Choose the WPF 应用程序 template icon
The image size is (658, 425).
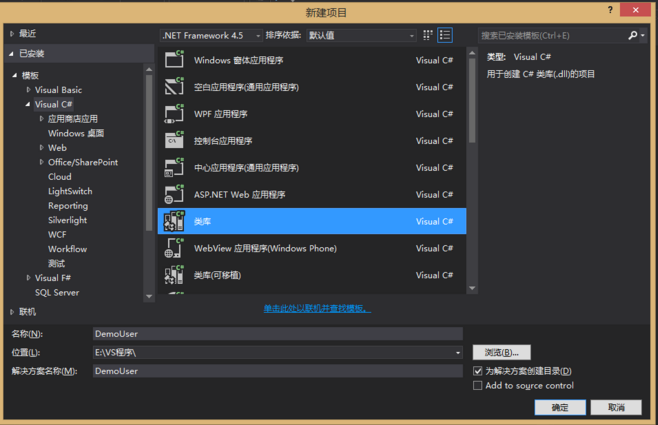point(174,113)
